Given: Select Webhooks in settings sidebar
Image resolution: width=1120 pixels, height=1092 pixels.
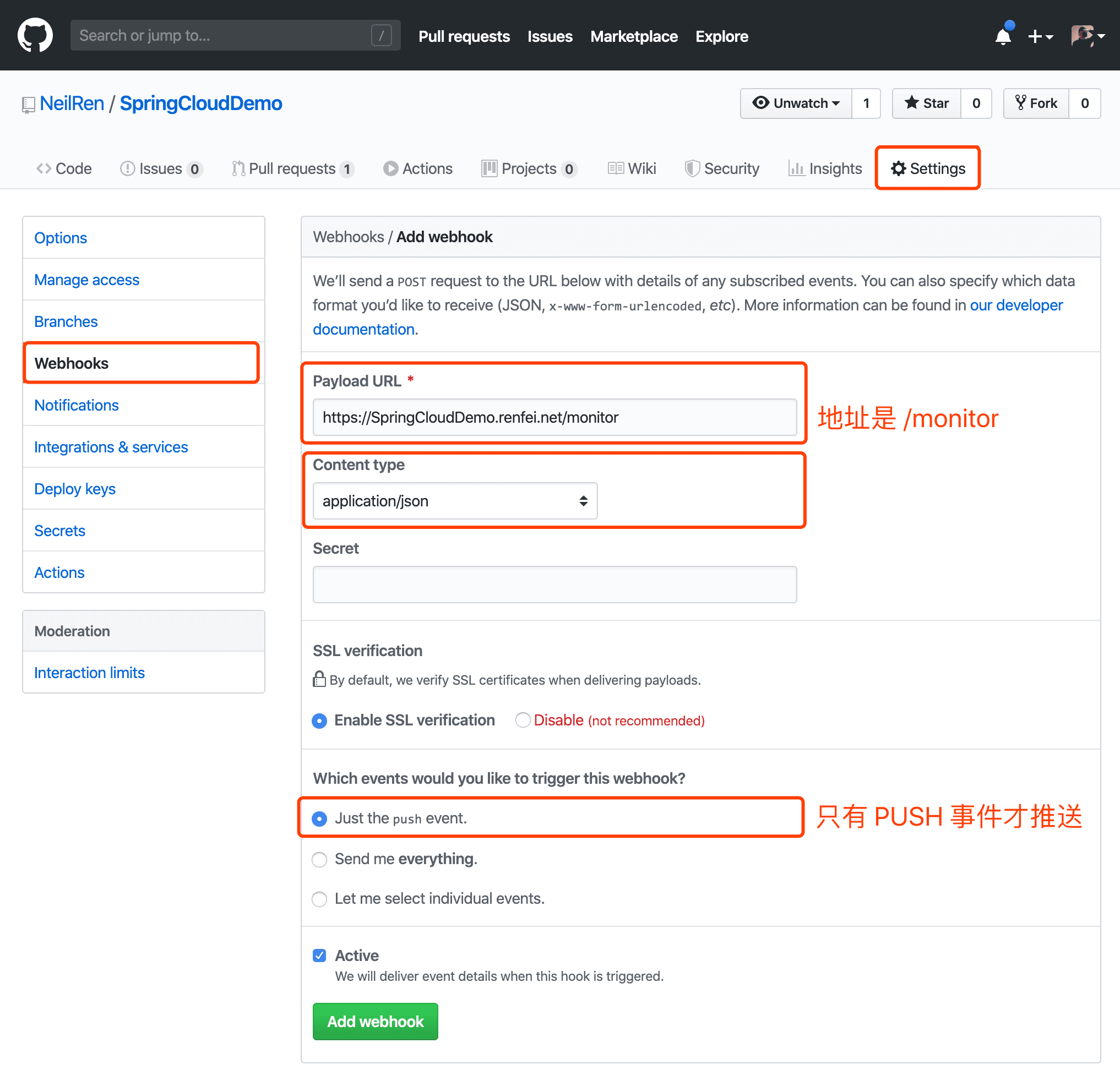Looking at the screenshot, I should [x=144, y=363].
